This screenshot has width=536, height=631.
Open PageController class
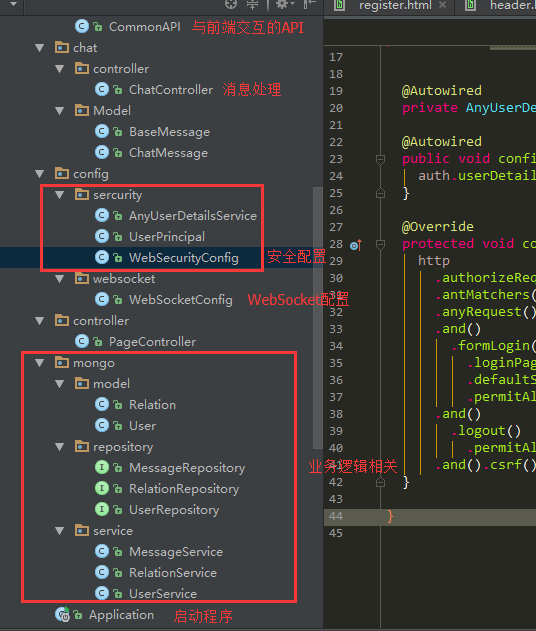point(152,342)
